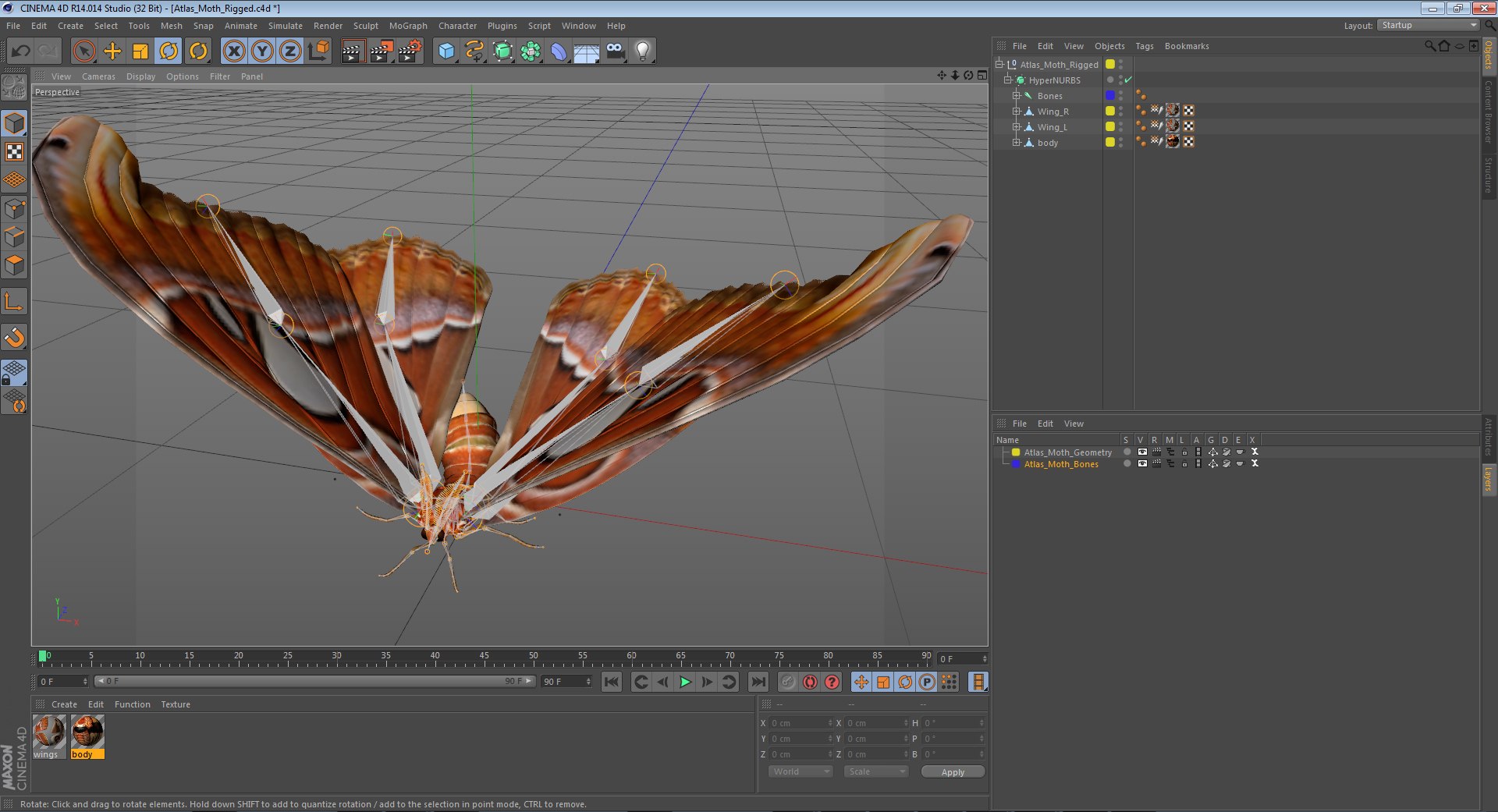Screen dimensions: 1498x812
Task: Enable Edges mode
Action: [15, 236]
